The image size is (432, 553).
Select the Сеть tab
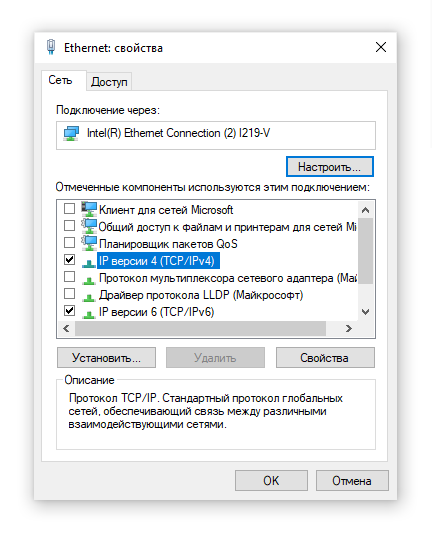pyautogui.click(x=60, y=80)
